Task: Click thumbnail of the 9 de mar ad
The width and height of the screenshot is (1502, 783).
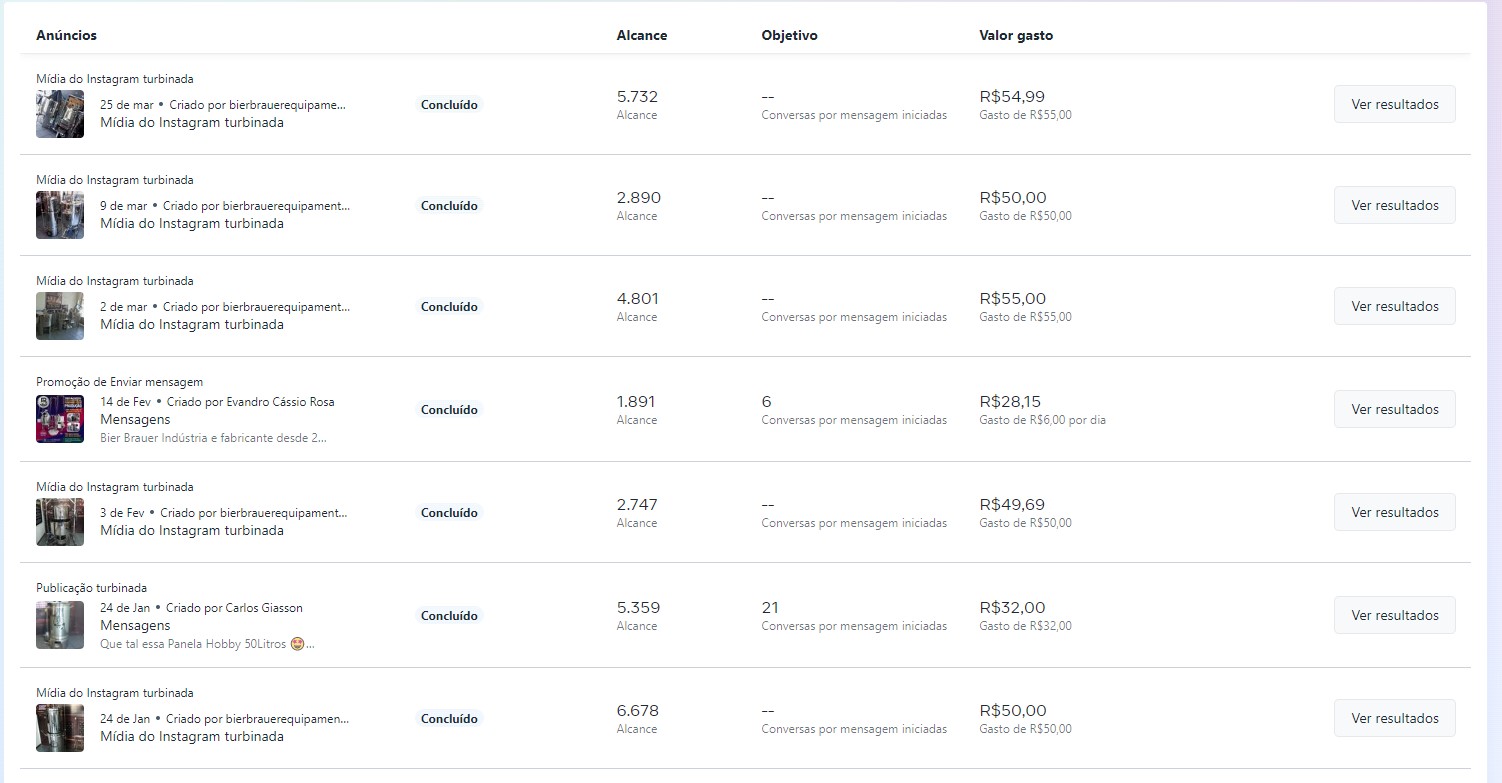Action: point(60,215)
